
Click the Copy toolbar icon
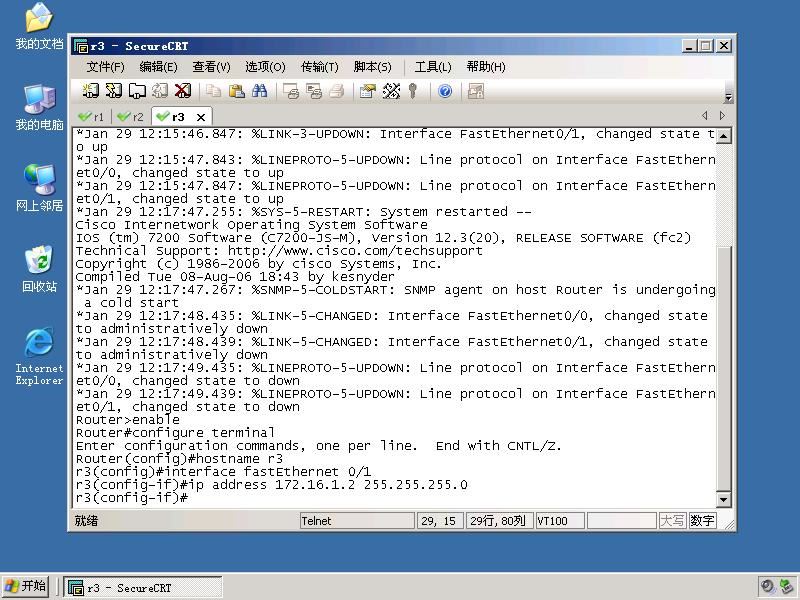[213, 91]
